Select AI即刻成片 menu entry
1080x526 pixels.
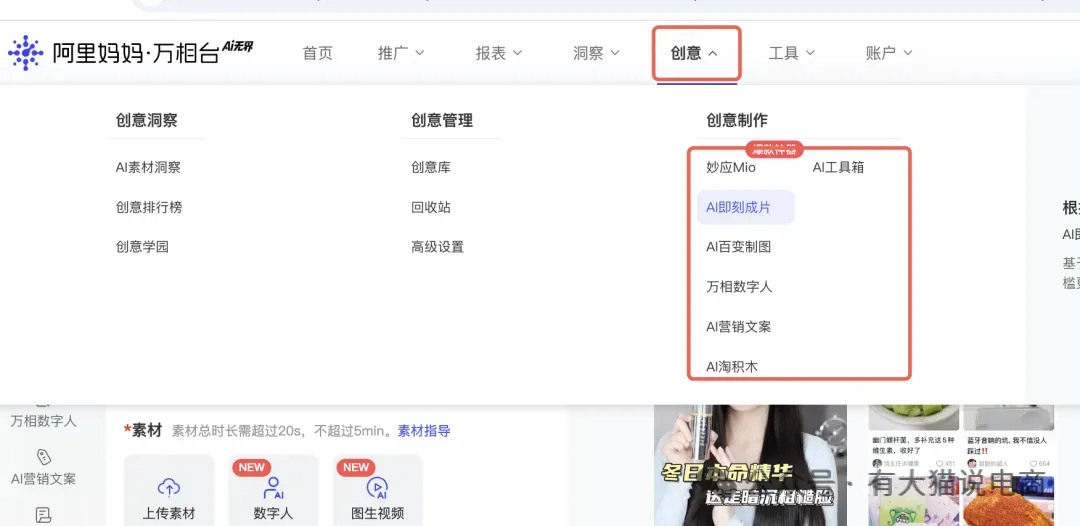746,207
